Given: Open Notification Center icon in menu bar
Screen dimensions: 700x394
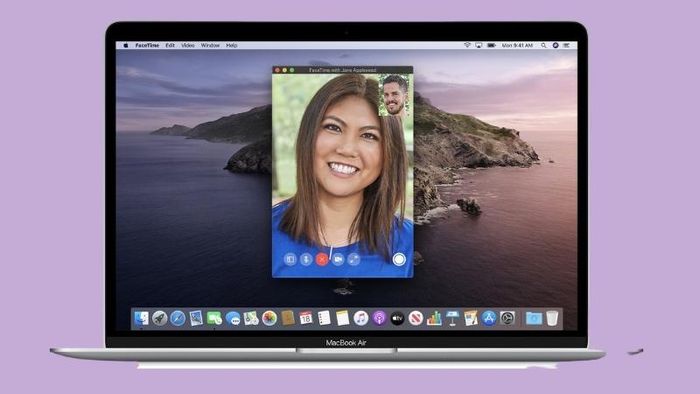Looking at the screenshot, I should pos(567,46).
